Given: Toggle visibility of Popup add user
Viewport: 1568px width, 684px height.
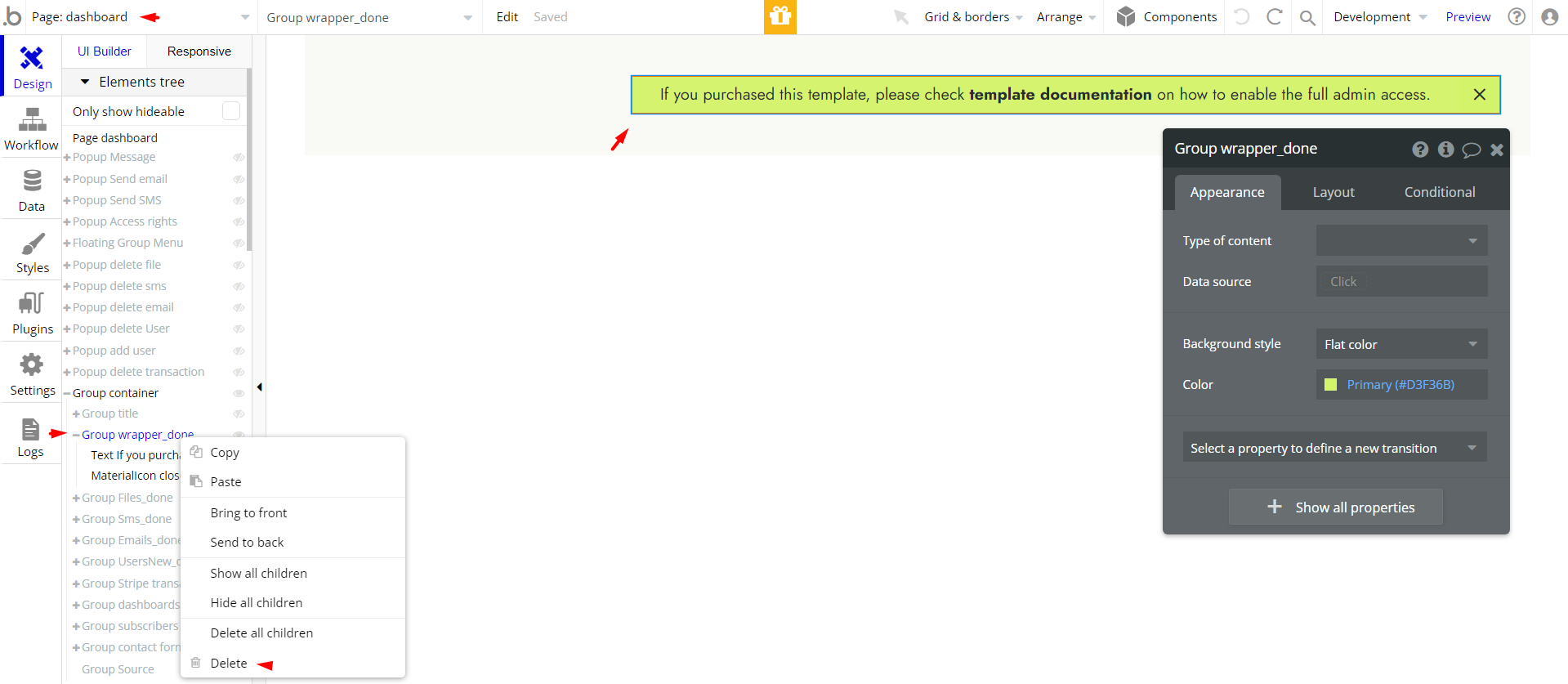Looking at the screenshot, I should click(x=239, y=351).
